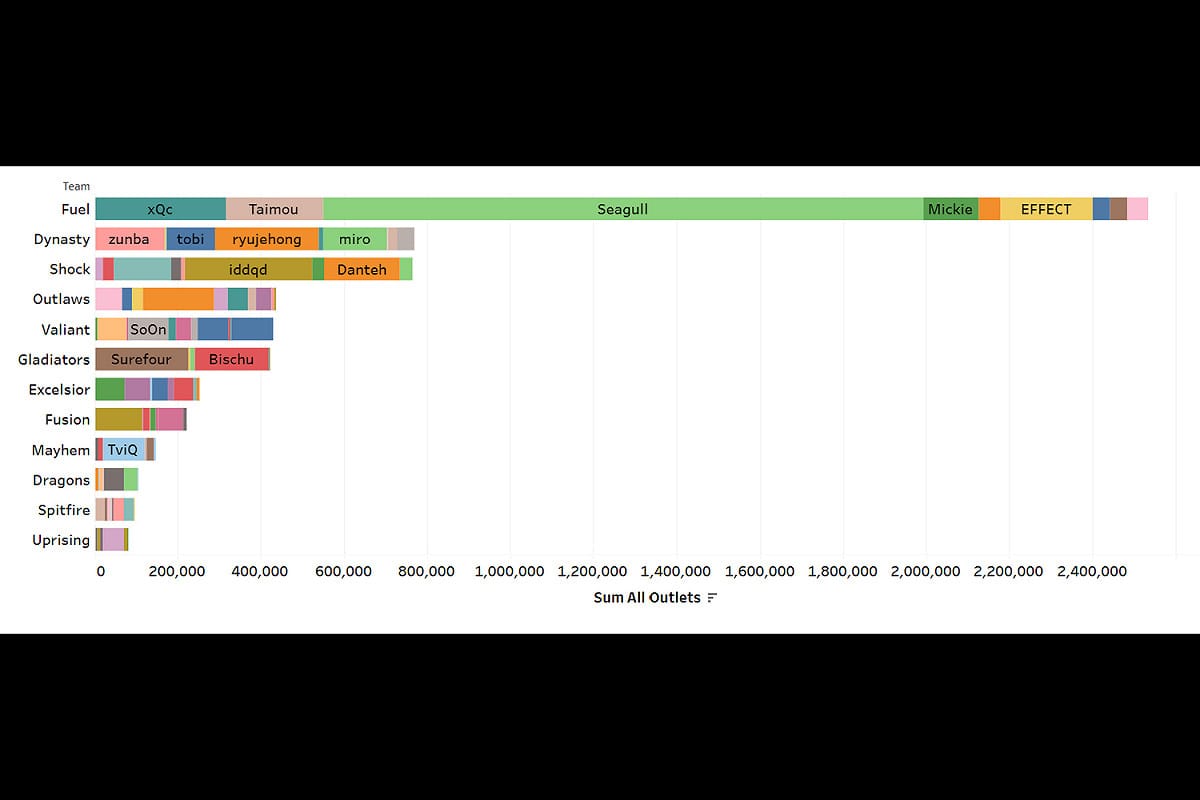This screenshot has width=1200, height=800.
Task: Select the Bischu bar segment
Action: (x=232, y=359)
